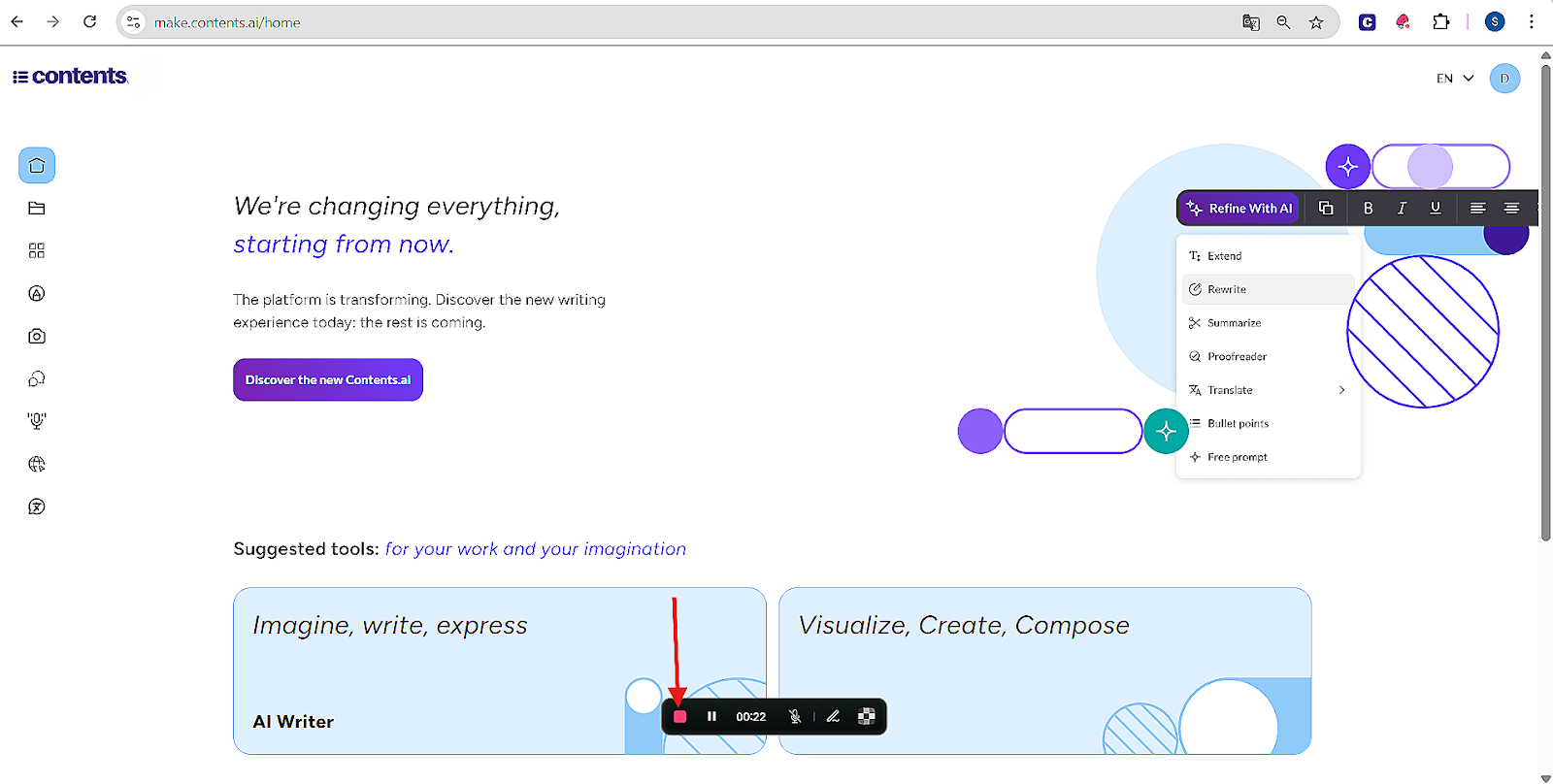The width and height of the screenshot is (1553, 784).
Task: Click the globe with cursor sidebar icon
Action: [x=37, y=464]
